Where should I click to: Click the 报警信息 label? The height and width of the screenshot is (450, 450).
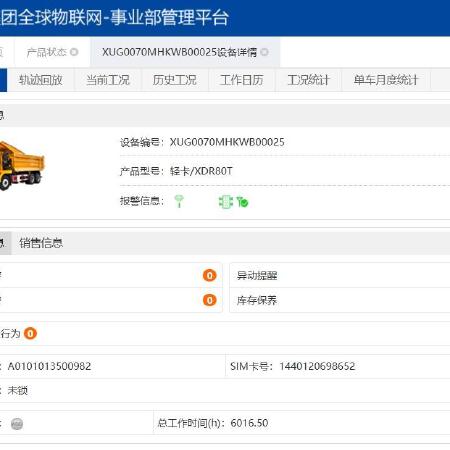tap(142, 201)
